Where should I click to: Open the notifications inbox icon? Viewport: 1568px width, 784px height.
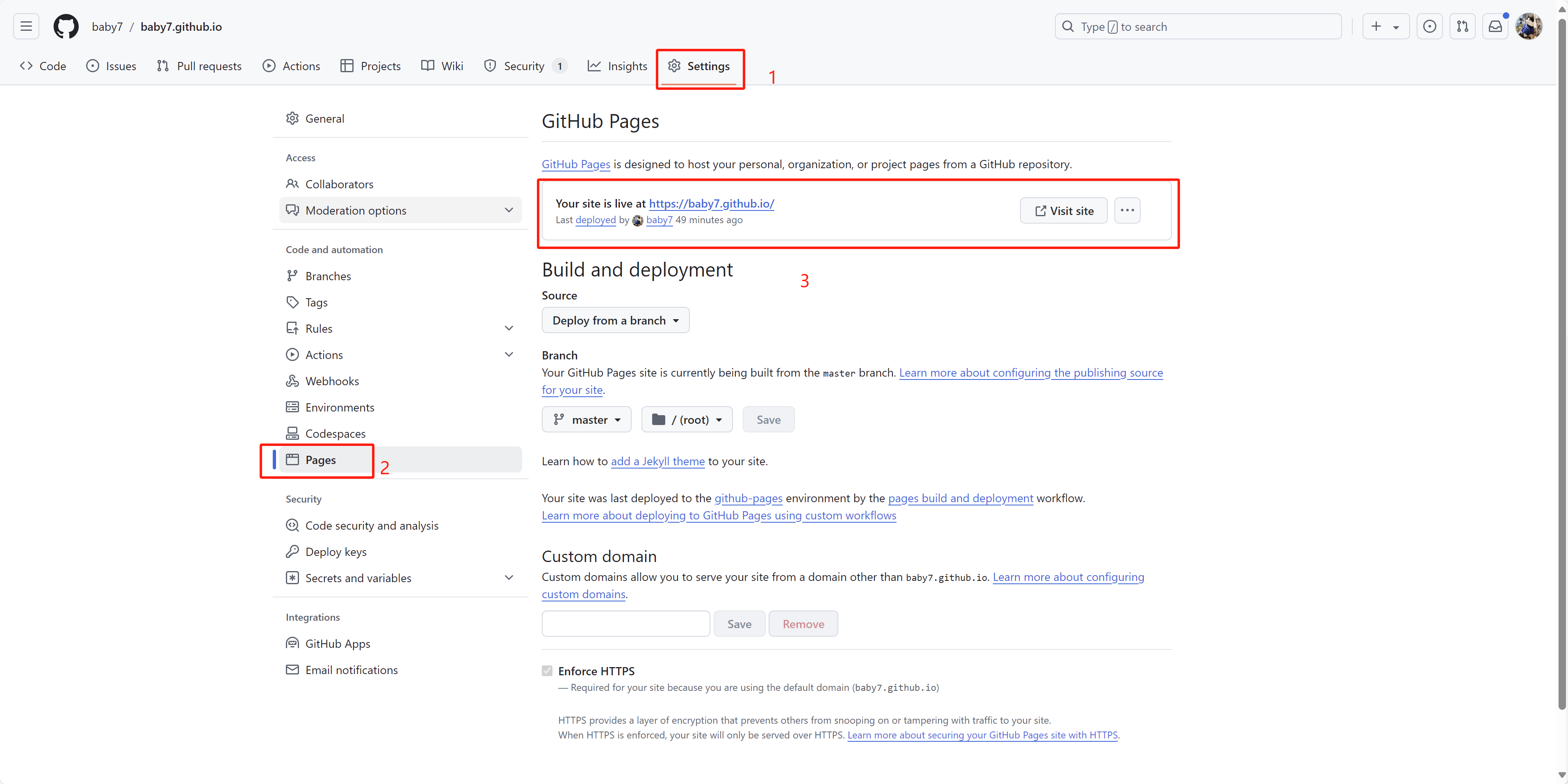pyautogui.click(x=1495, y=26)
